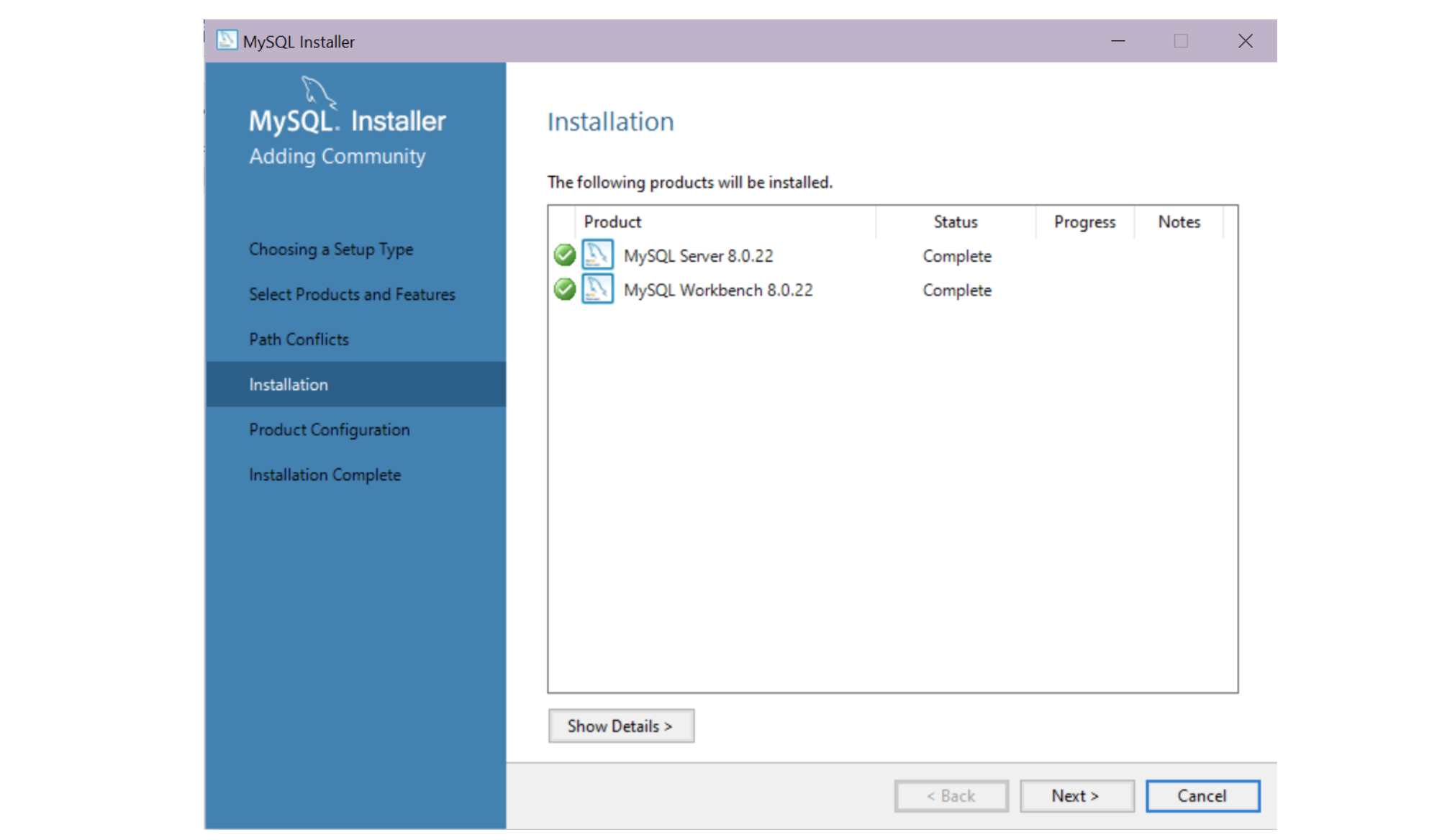Close the MySQL Installer window
The height and width of the screenshot is (840, 1442).
pyautogui.click(x=1246, y=41)
